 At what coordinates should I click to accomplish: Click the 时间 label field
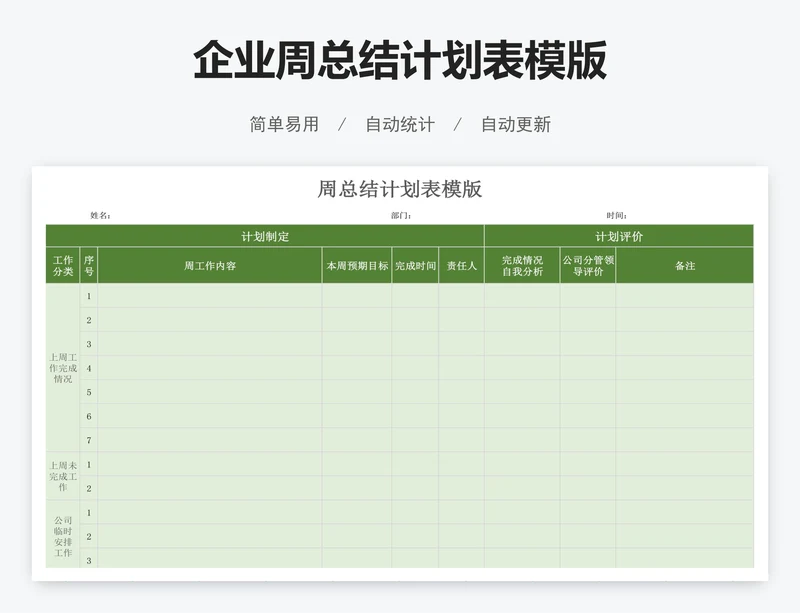point(617,215)
